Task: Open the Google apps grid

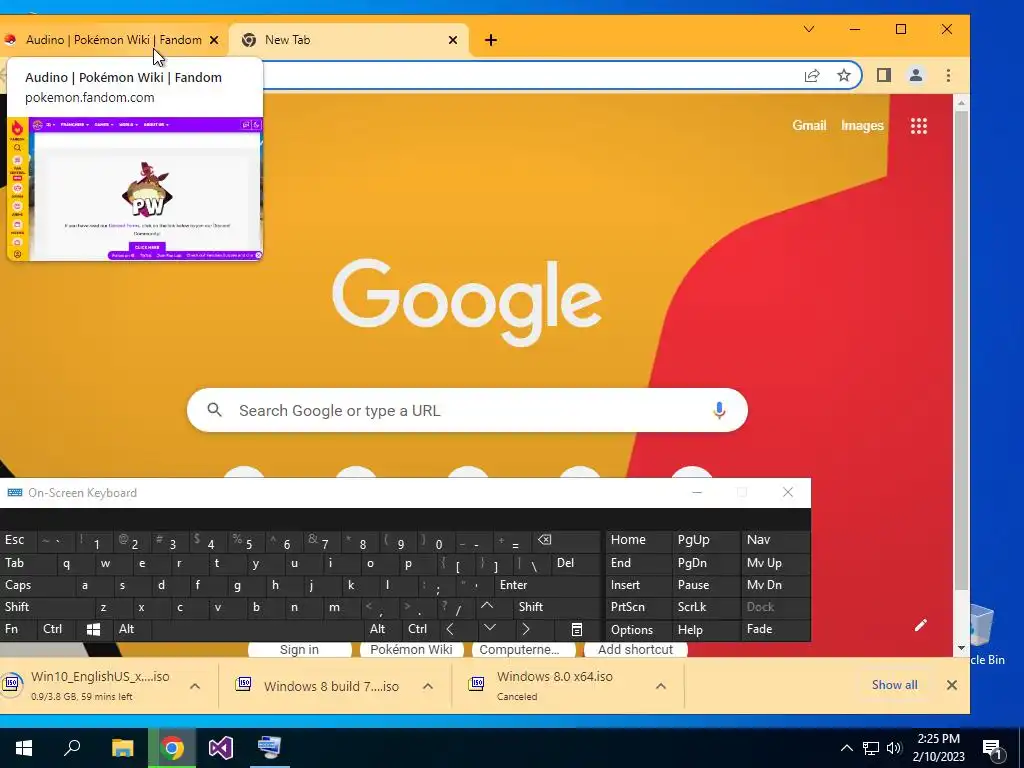Action: point(919,125)
